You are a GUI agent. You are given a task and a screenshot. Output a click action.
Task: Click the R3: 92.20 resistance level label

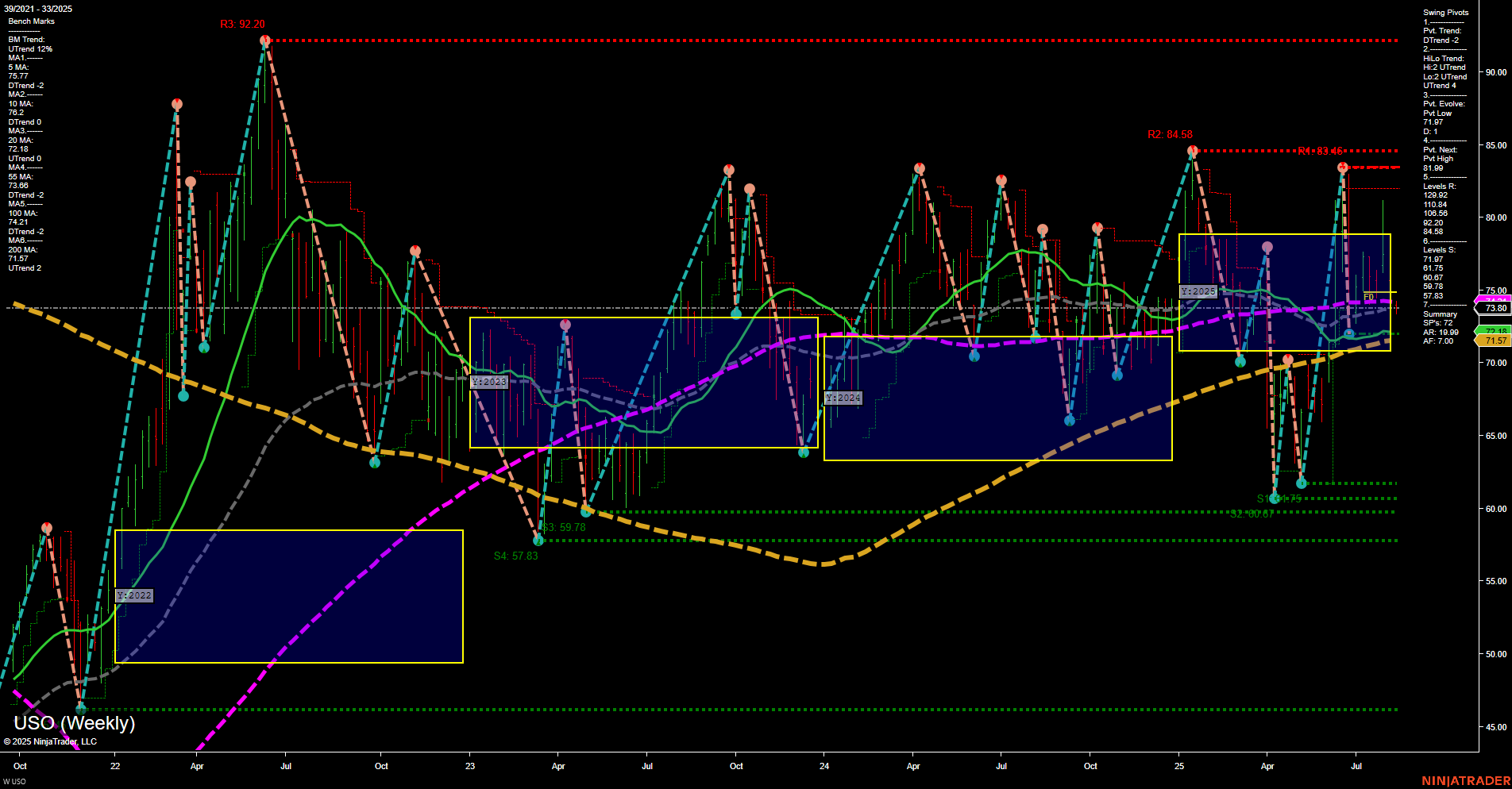coord(243,24)
